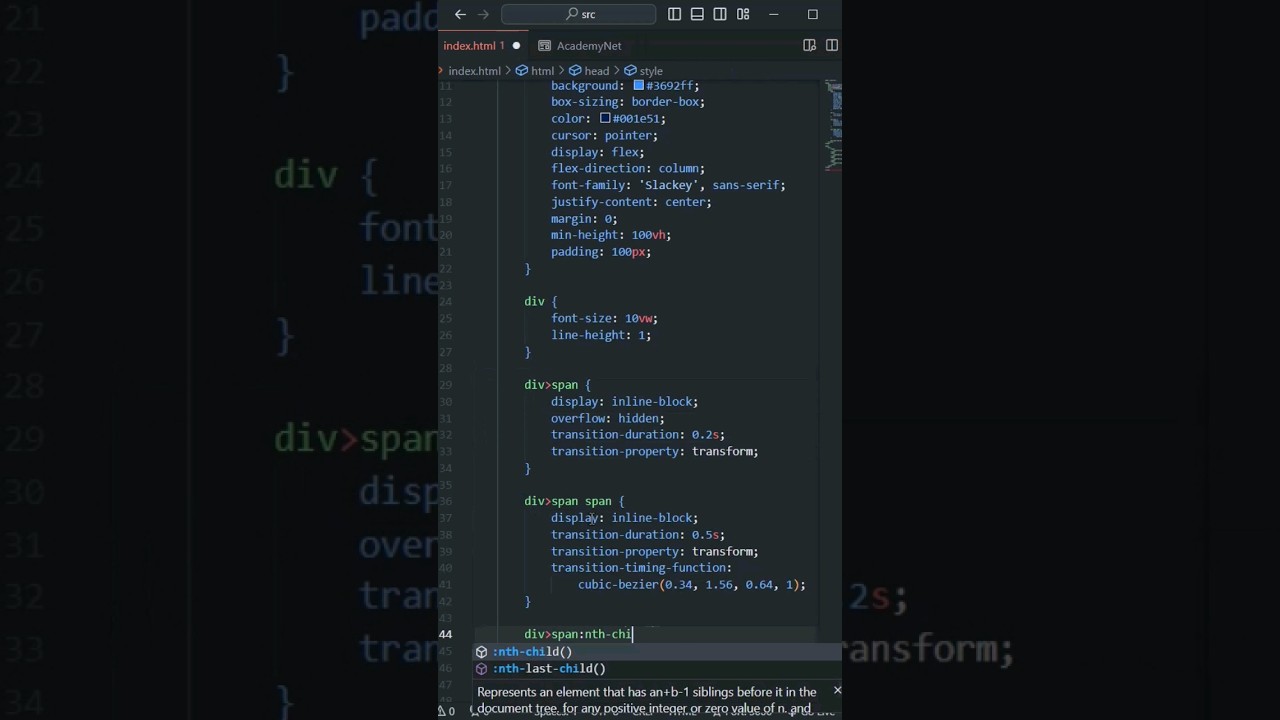
Task: Open the customize layout icon
Action: pos(743,14)
